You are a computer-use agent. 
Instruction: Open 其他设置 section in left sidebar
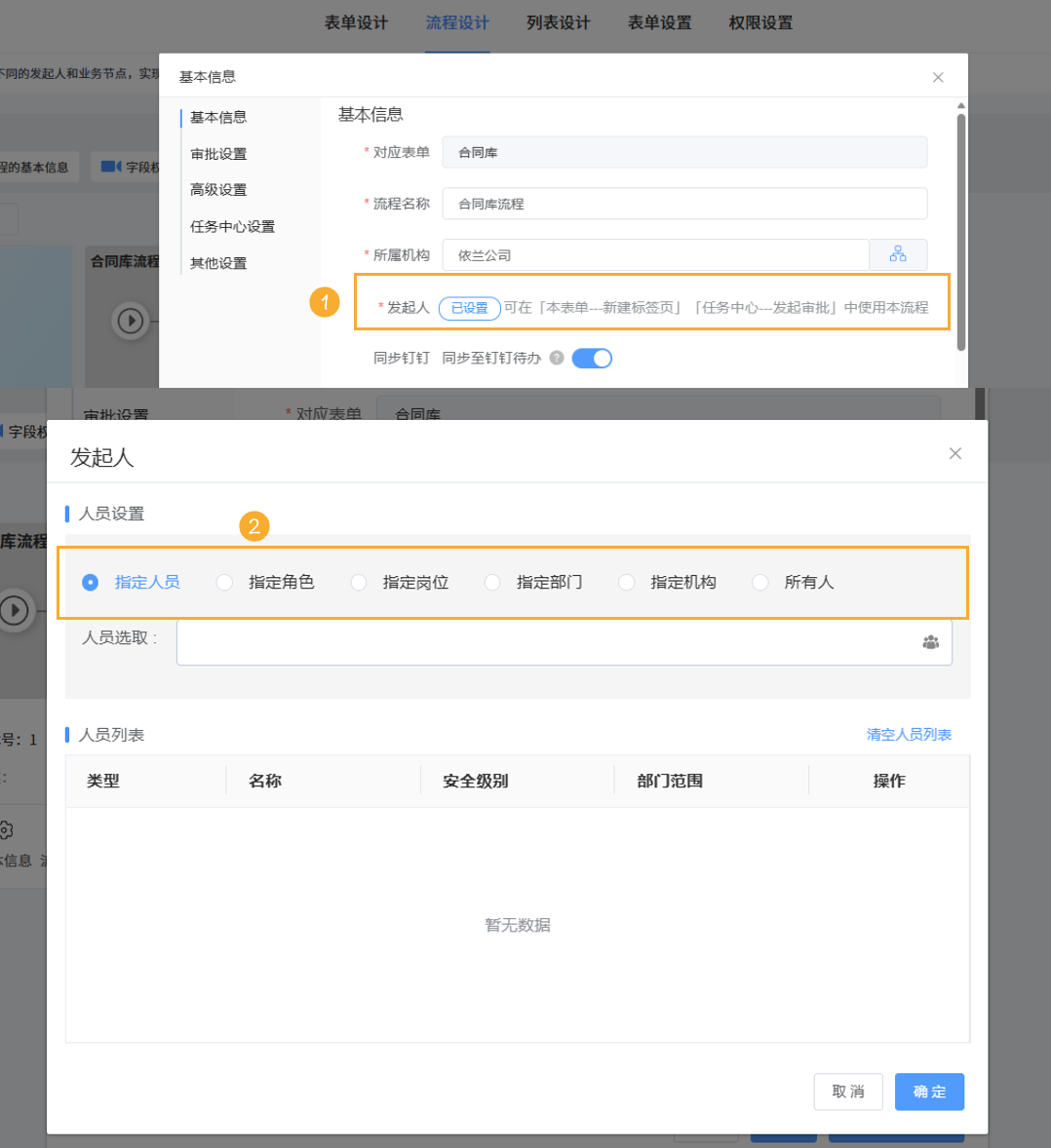[218, 263]
